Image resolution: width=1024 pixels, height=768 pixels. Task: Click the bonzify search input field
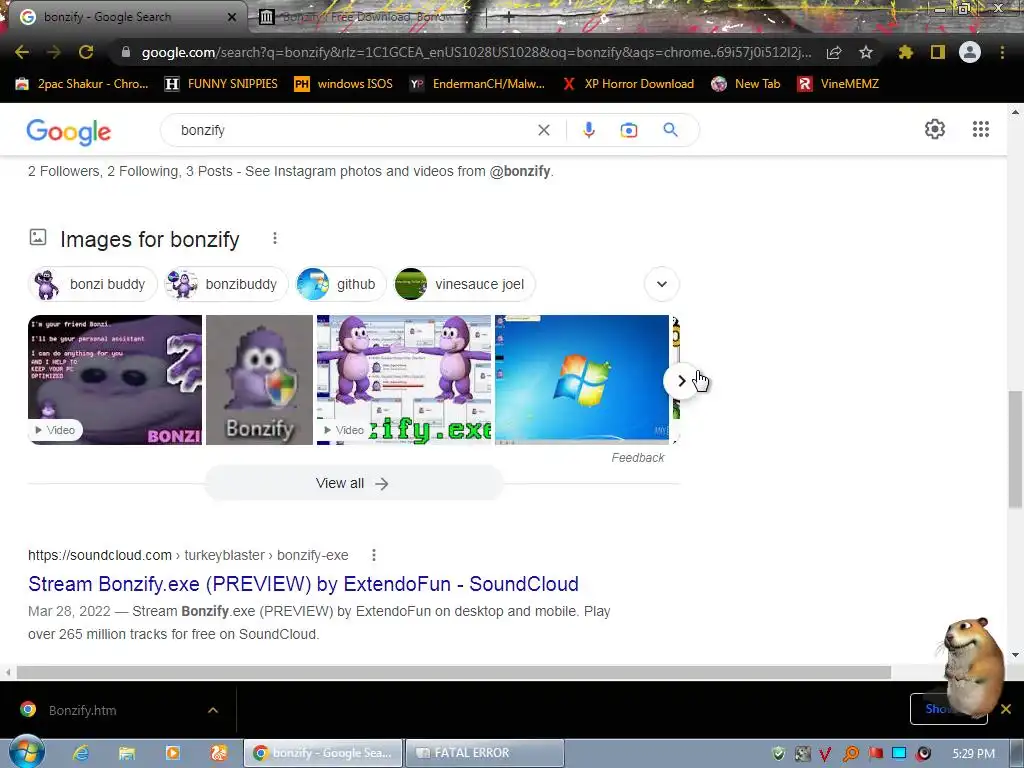pyautogui.click(x=353, y=130)
